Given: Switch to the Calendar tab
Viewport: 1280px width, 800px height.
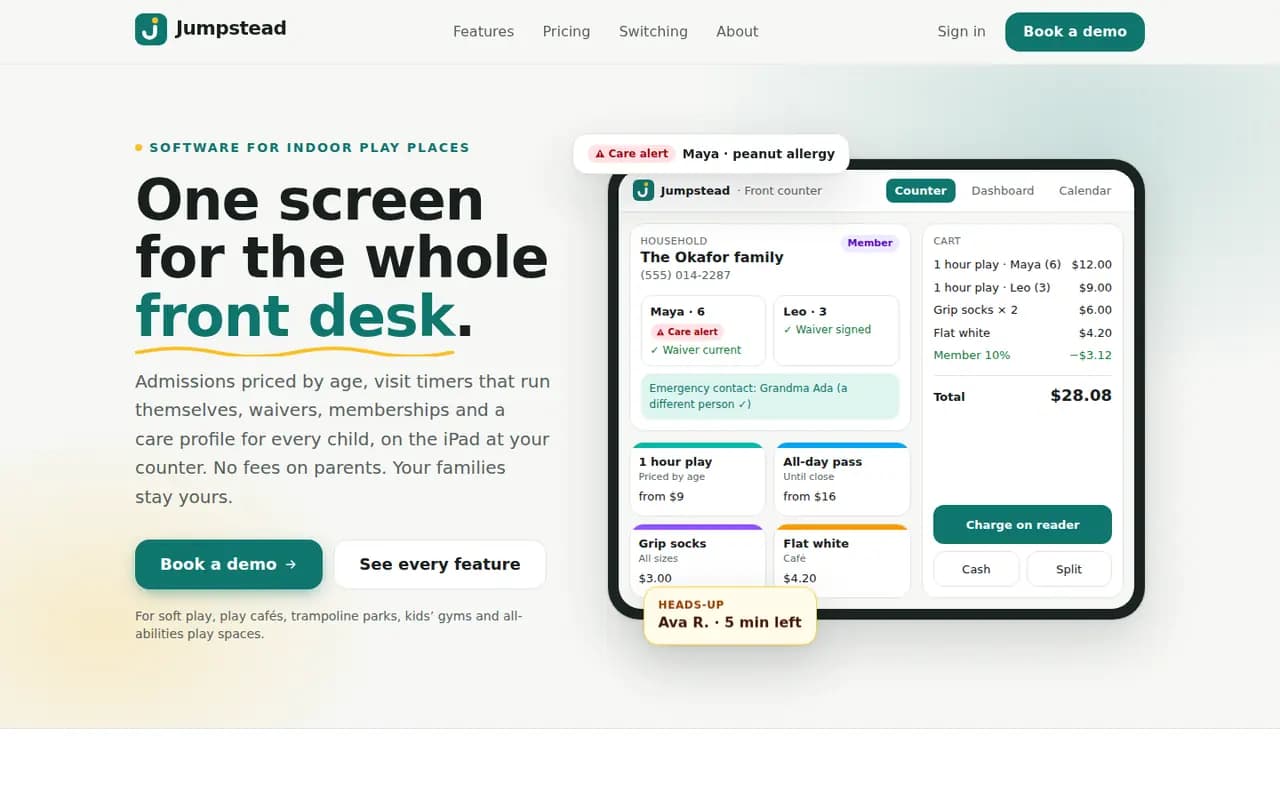Looking at the screenshot, I should point(1085,190).
